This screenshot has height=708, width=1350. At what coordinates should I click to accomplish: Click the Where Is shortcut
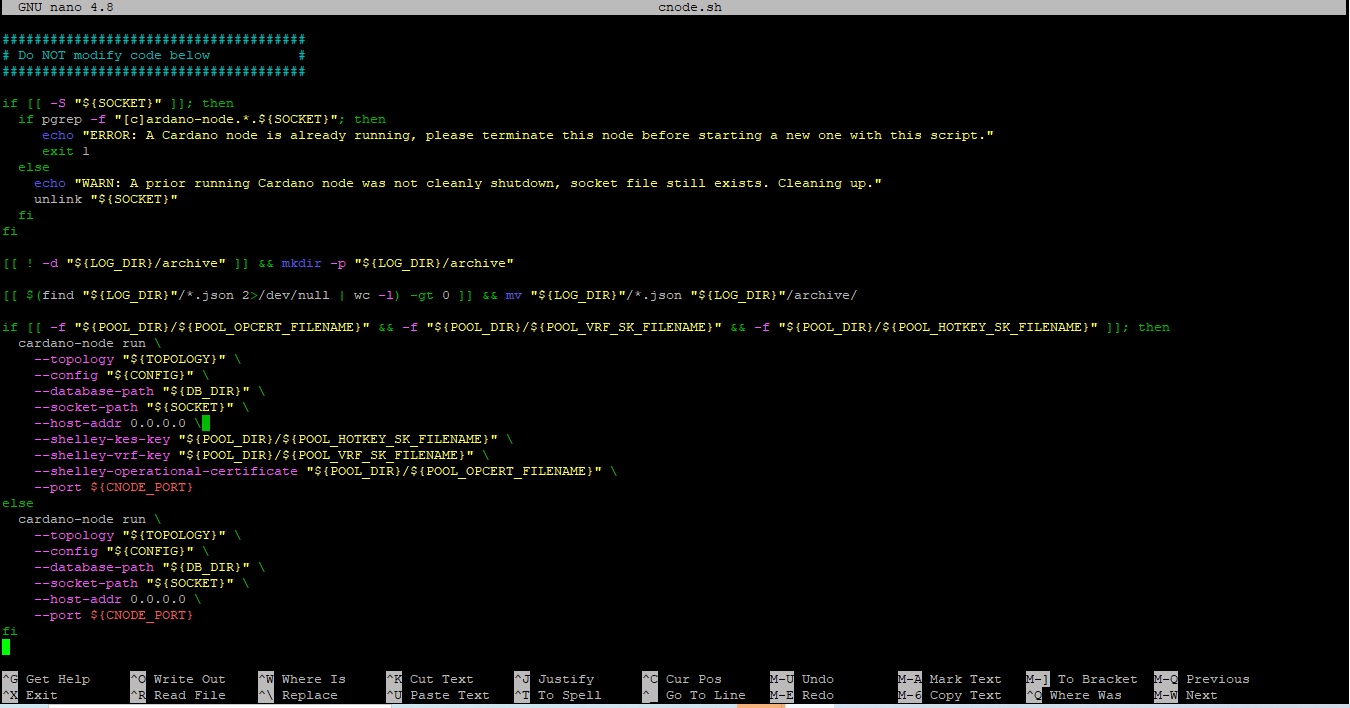302,679
